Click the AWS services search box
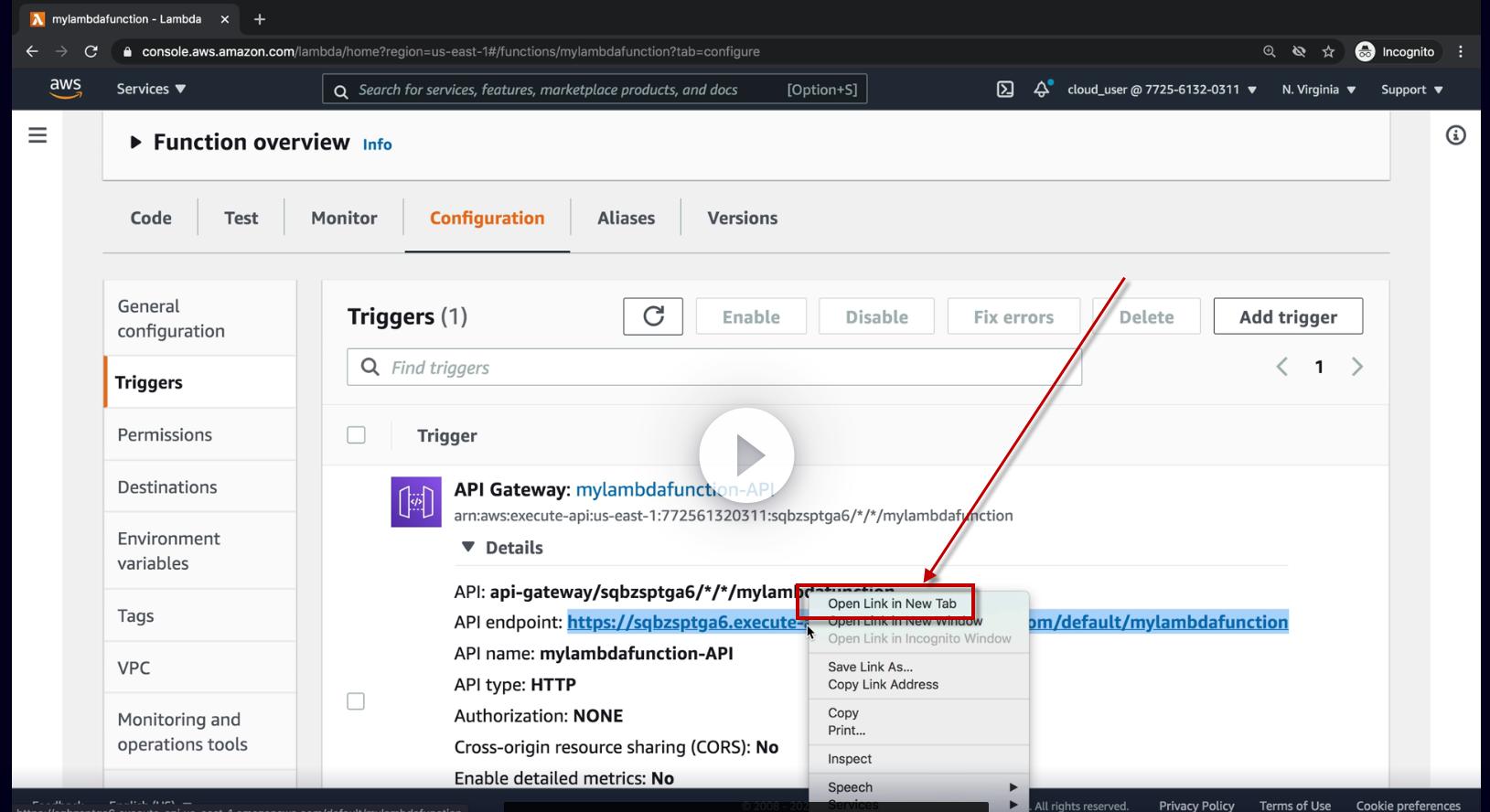The image size is (1490, 812). 595,90
